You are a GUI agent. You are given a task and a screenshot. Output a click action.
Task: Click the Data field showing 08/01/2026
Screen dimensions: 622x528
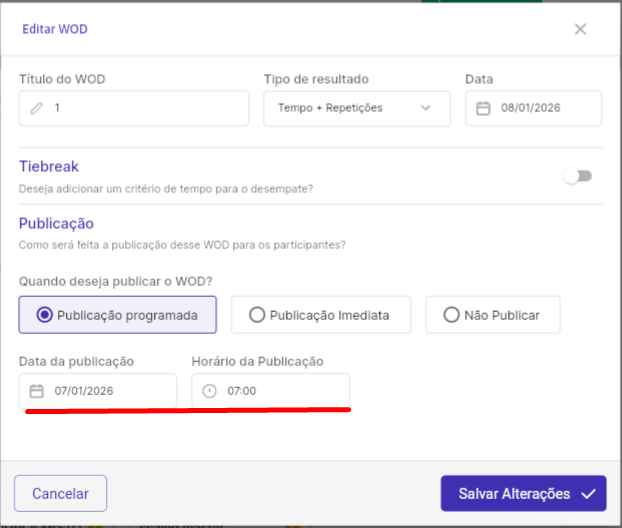[x=533, y=108]
